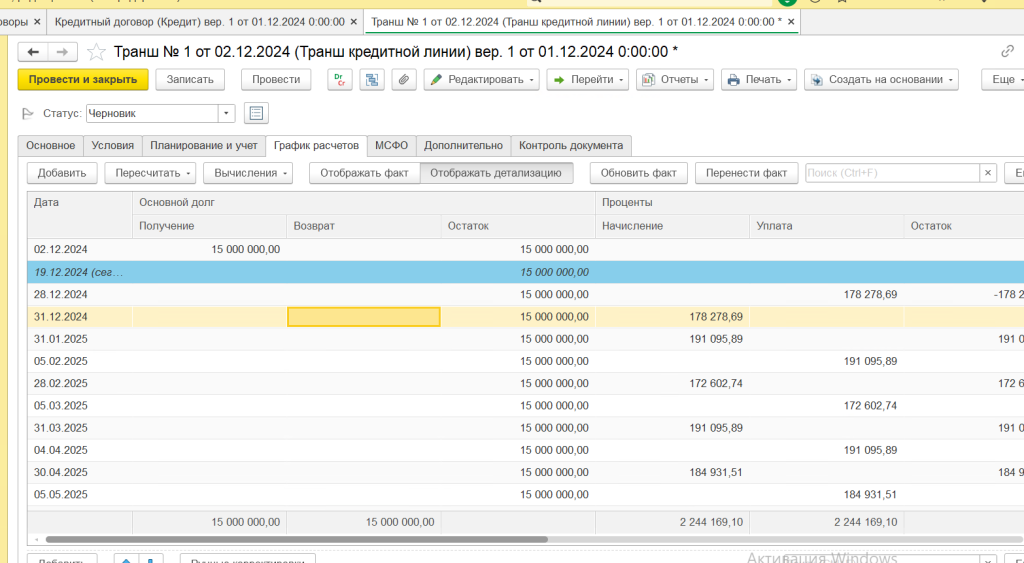Switch to the МСФО tab

click(391, 145)
